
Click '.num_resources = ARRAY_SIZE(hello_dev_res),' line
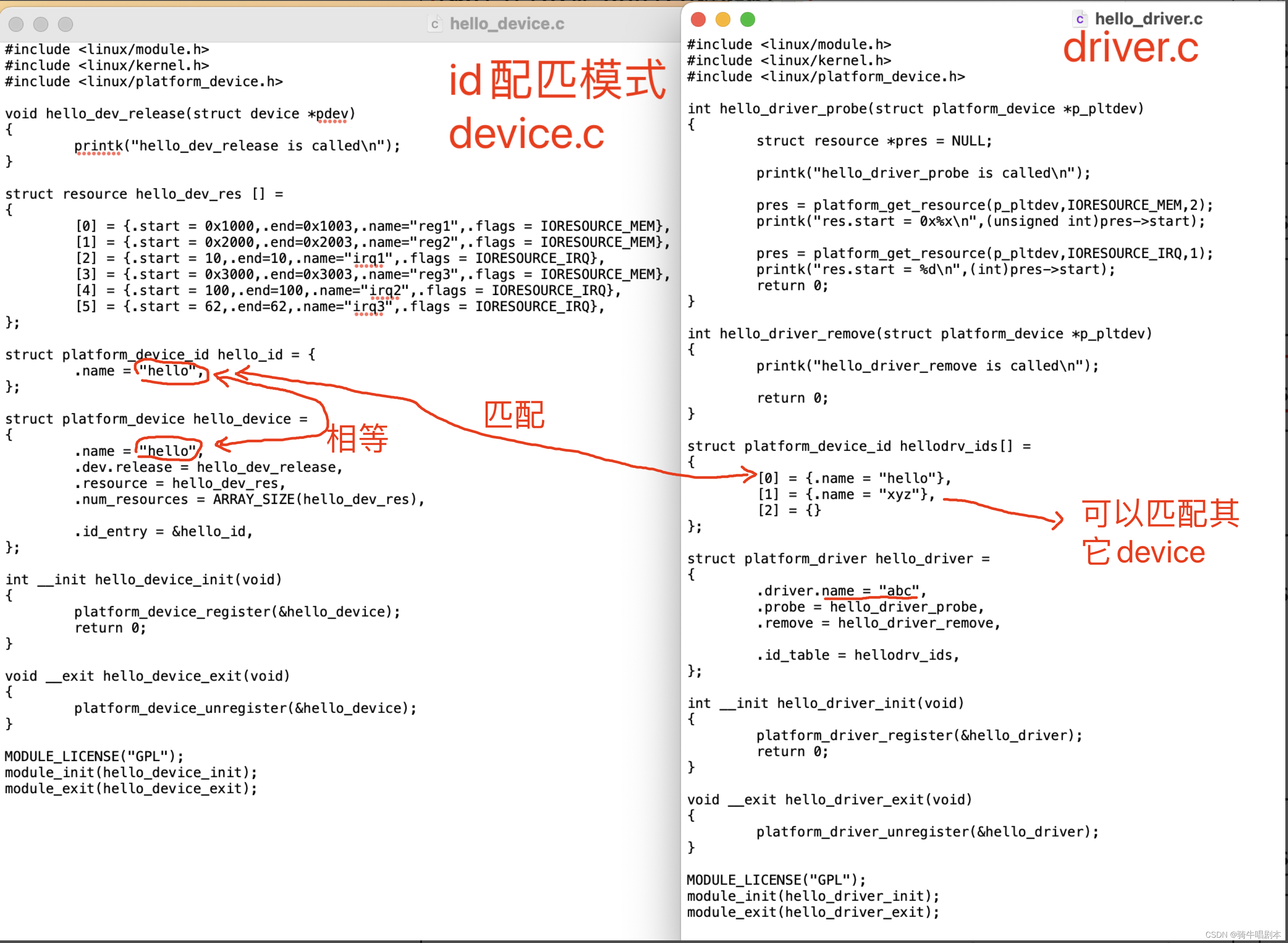(x=249, y=499)
